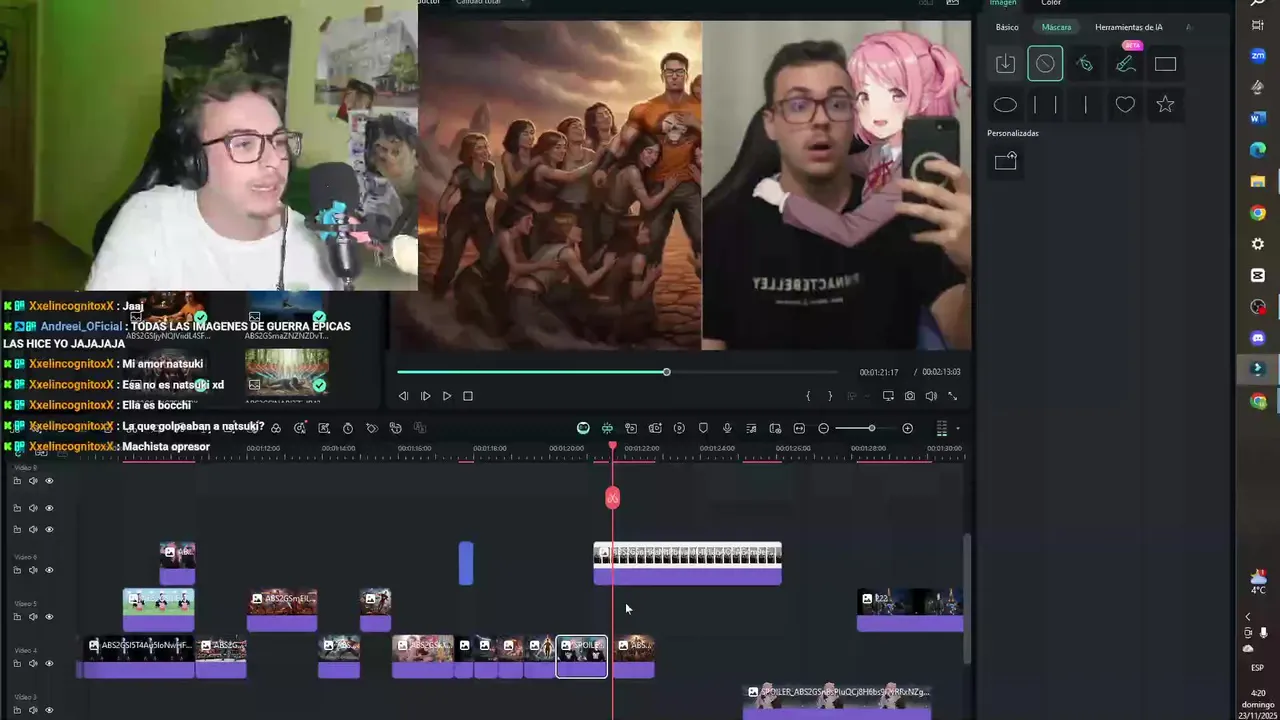Open the Básico sub-tab
The image size is (1280, 720).
coord(1007,28)
